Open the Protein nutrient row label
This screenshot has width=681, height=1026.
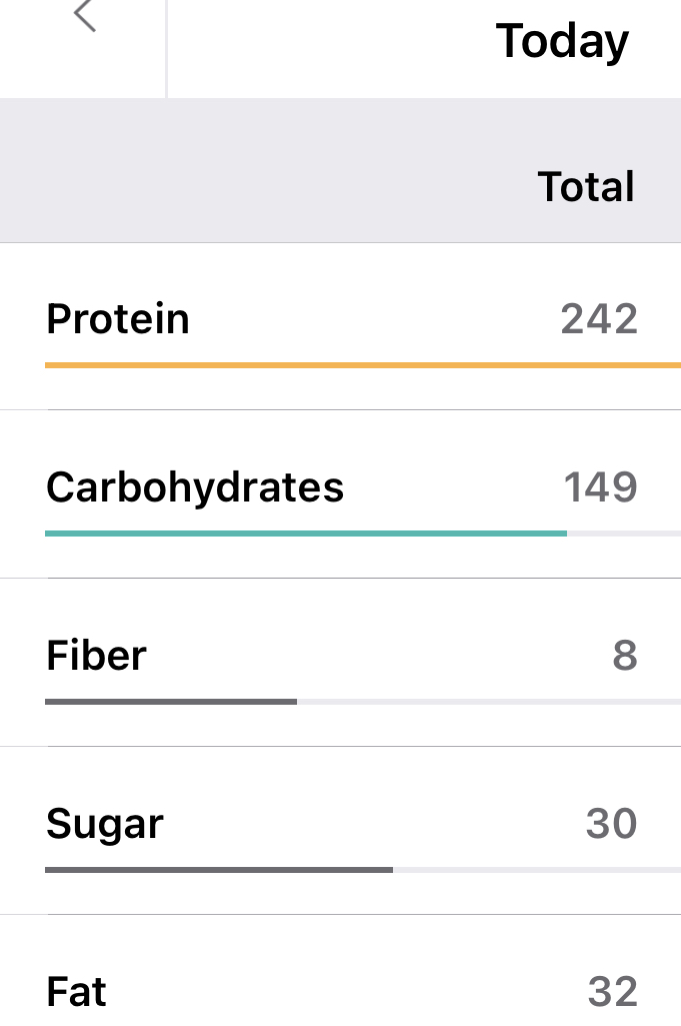click(x=118, y=319)
